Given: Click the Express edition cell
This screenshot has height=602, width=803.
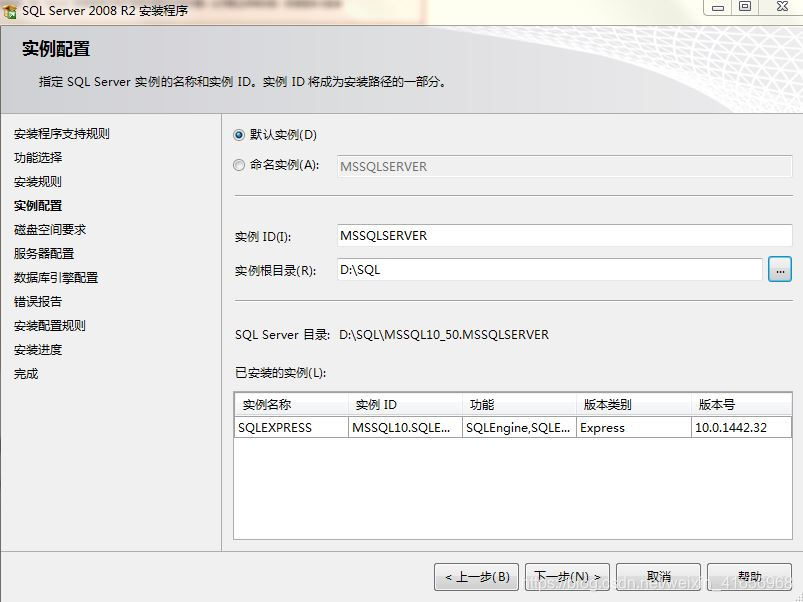Looking at the screenshot, I should coord(634,427).
